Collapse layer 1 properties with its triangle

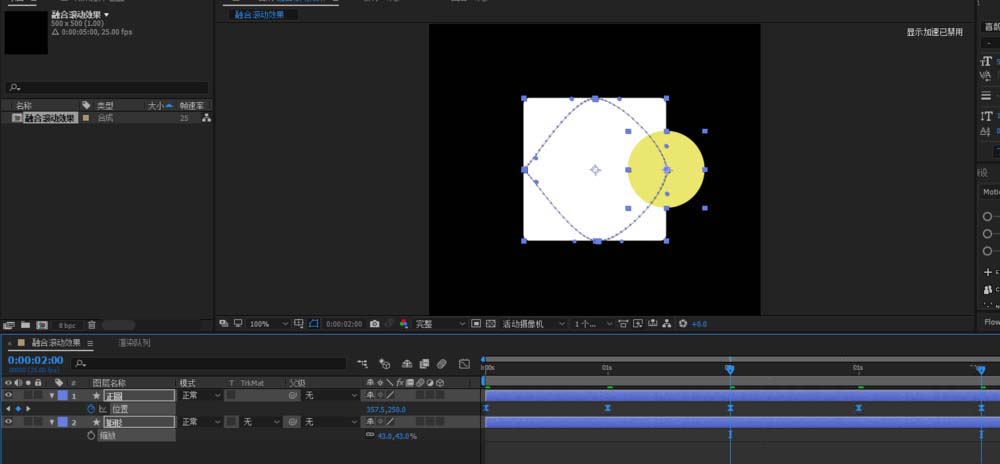click(52, 395)
